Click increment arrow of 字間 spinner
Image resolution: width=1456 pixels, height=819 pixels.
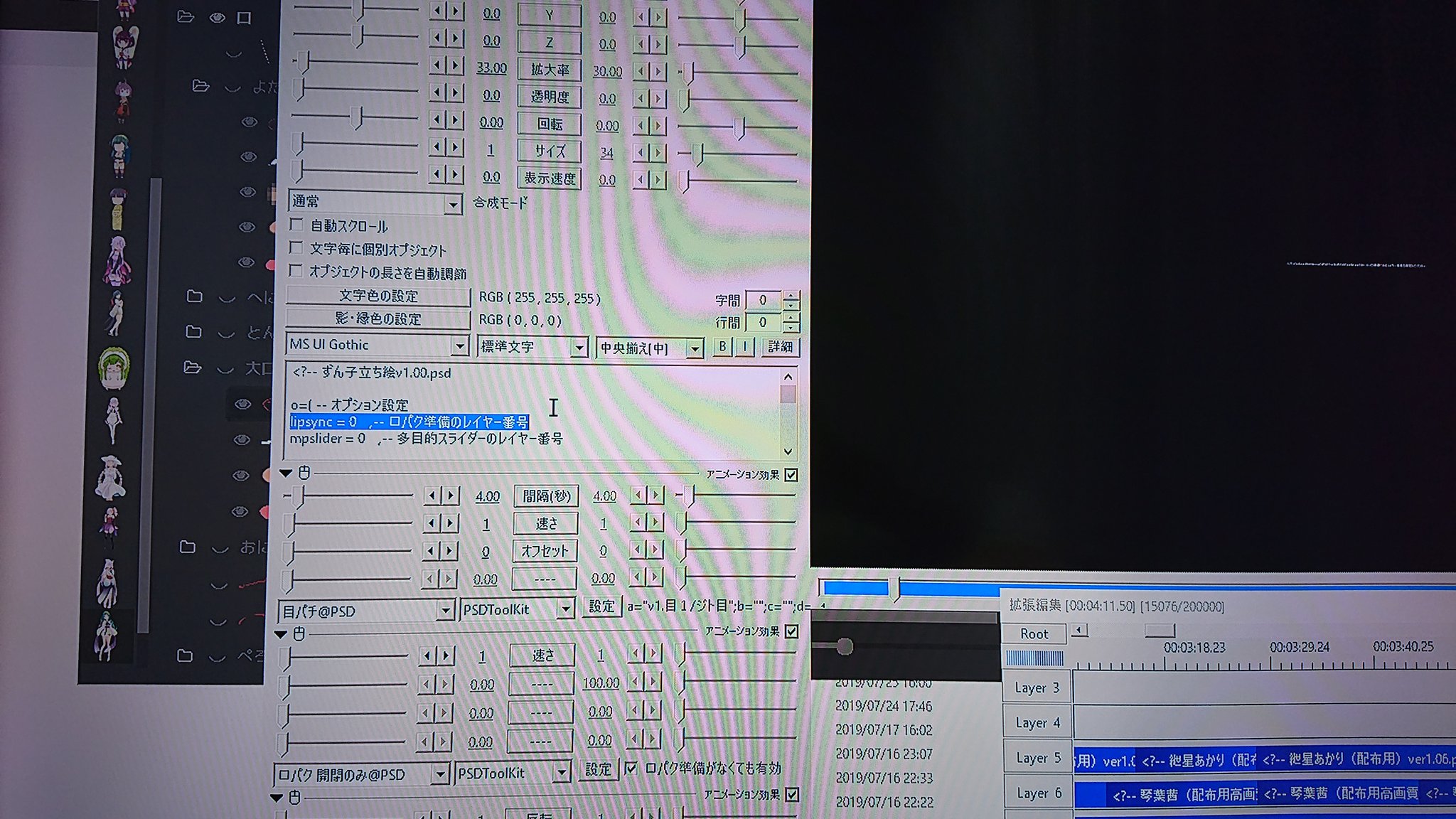tap(791, 295)
